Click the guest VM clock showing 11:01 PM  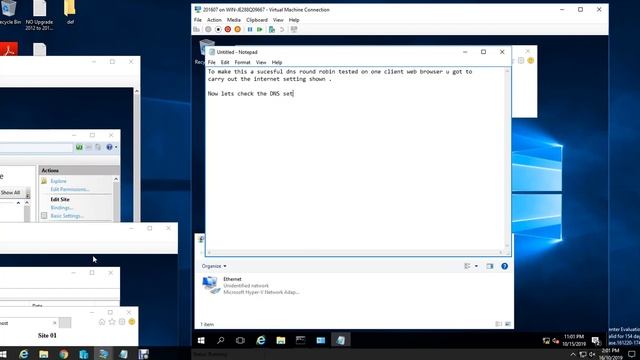(x=574, y=340)
